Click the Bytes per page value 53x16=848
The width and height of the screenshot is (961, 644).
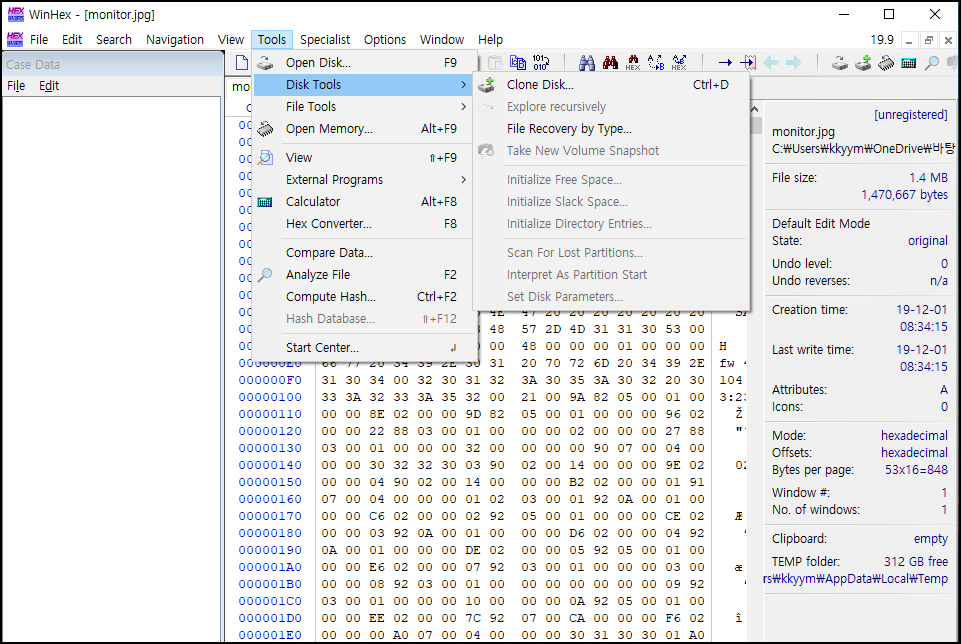click(916, 470)
